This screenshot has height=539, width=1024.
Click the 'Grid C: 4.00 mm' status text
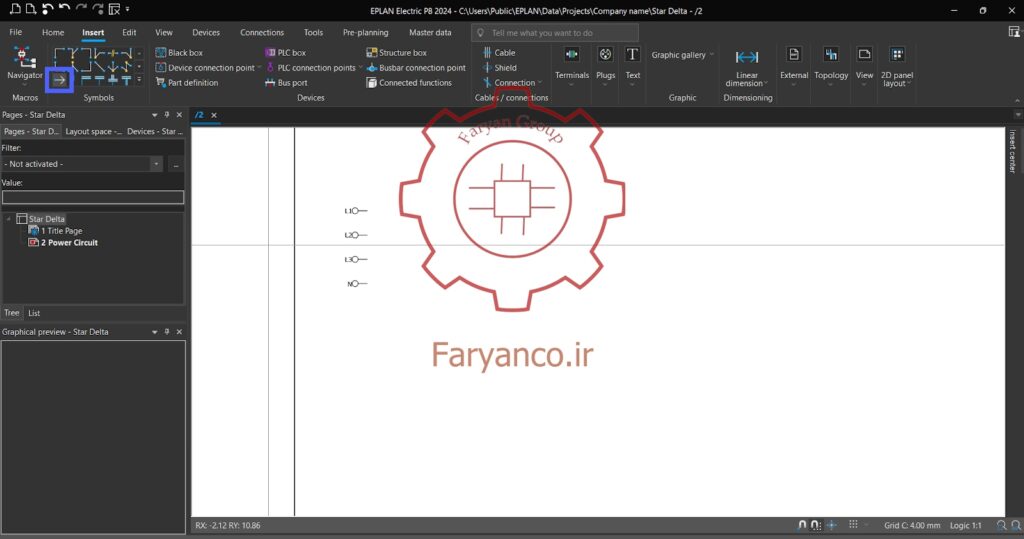912,525
